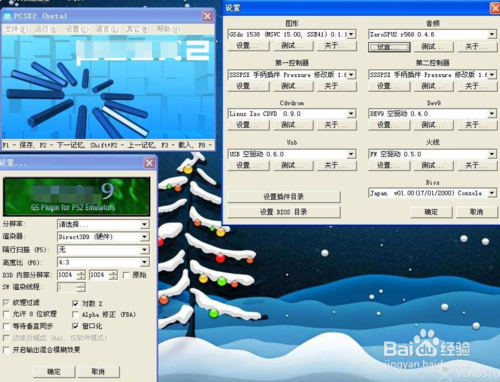Click the 设置插件目录 button
Viewport: 500px width, 382px height.
[284, 197]
